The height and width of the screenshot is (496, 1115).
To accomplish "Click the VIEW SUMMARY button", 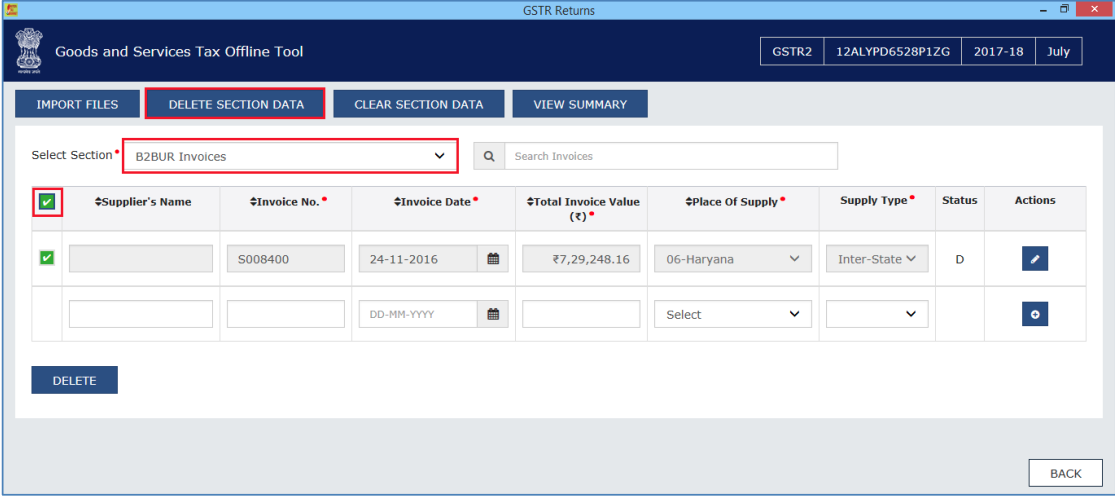I will pyautogui.click(x=580, y=104).
